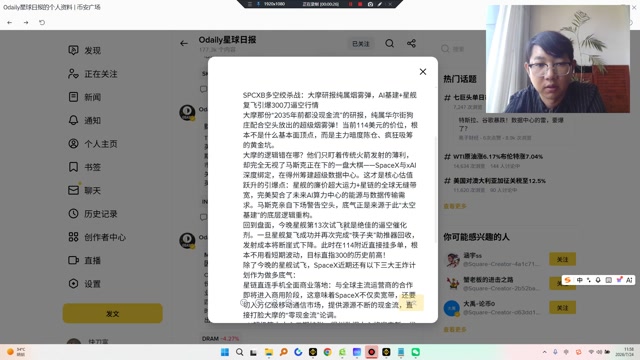640x360 pixels.
Task: Stop the screen recording with red square
Action: coord(360,4)
